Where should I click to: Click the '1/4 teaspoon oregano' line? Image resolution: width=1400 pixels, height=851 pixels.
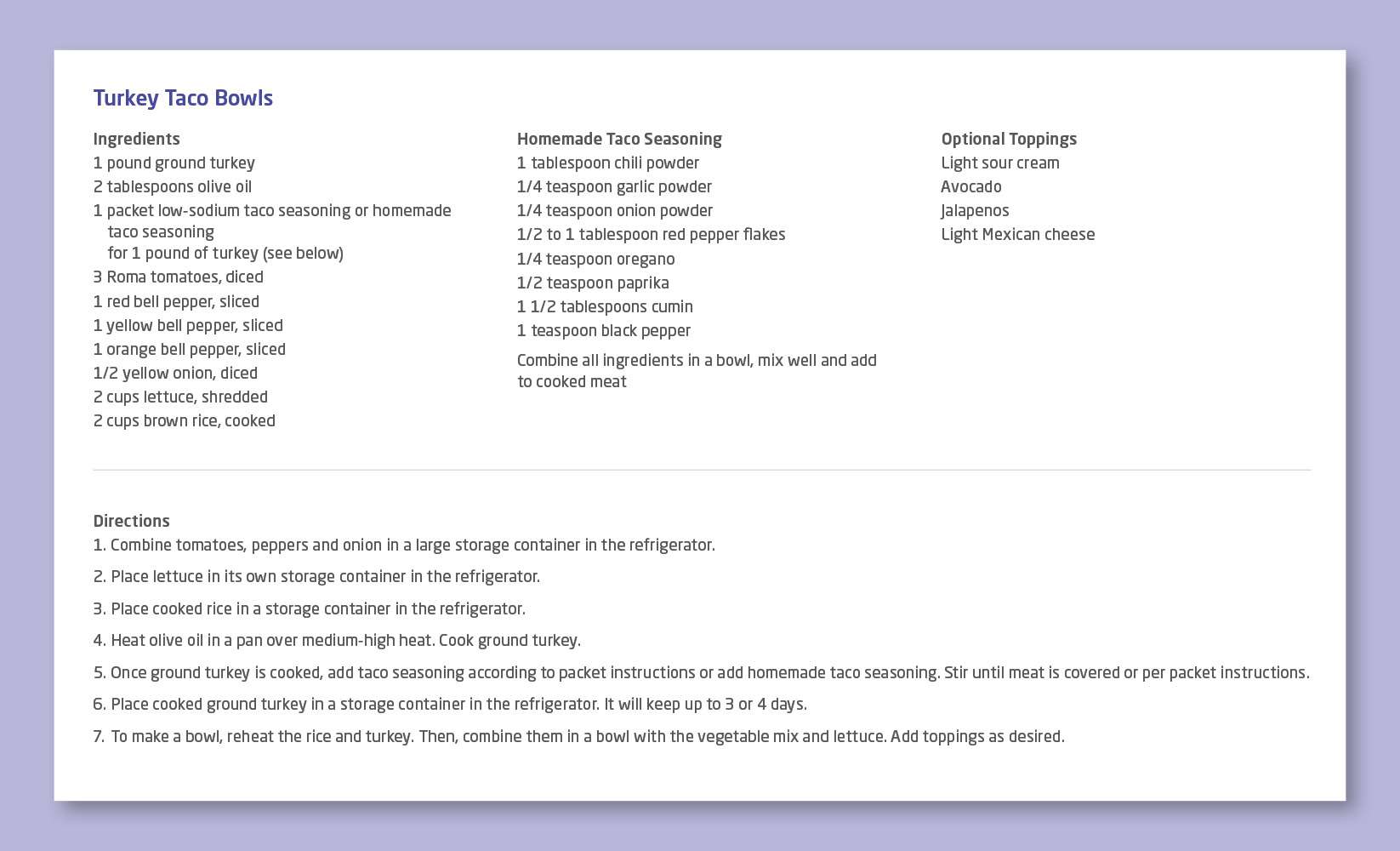(595, 259)
